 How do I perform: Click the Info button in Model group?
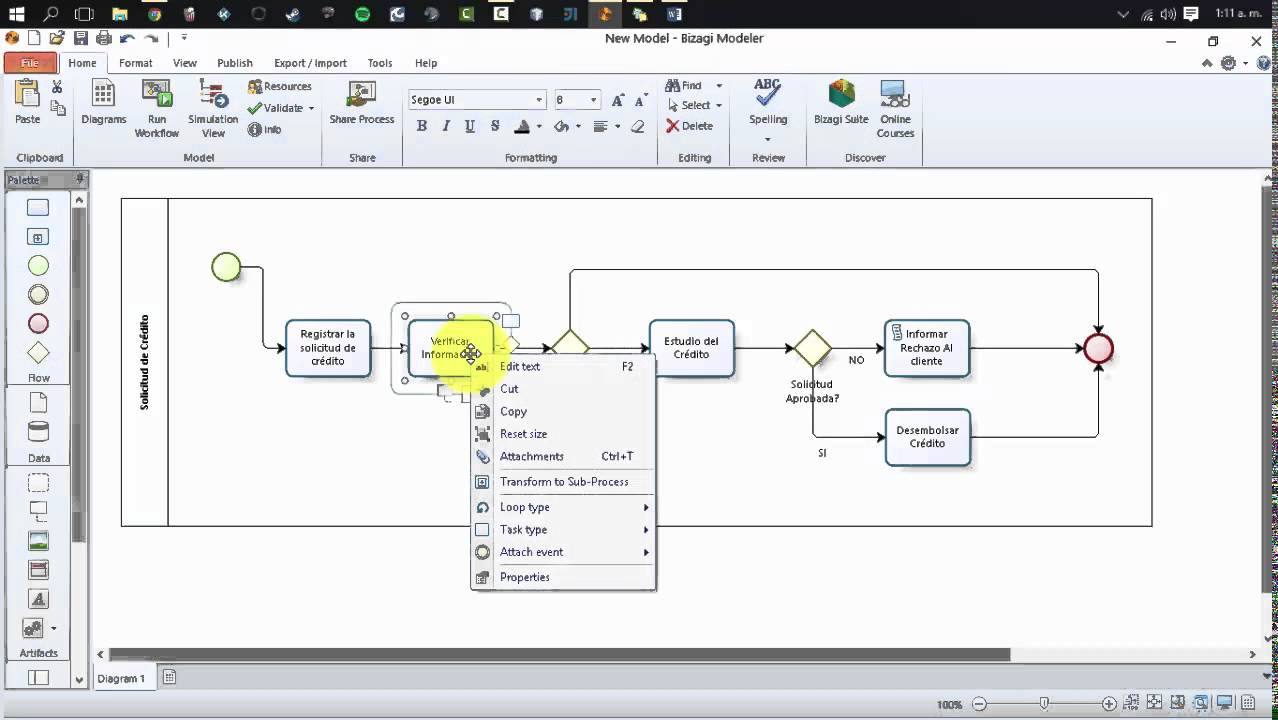(265, 130)
